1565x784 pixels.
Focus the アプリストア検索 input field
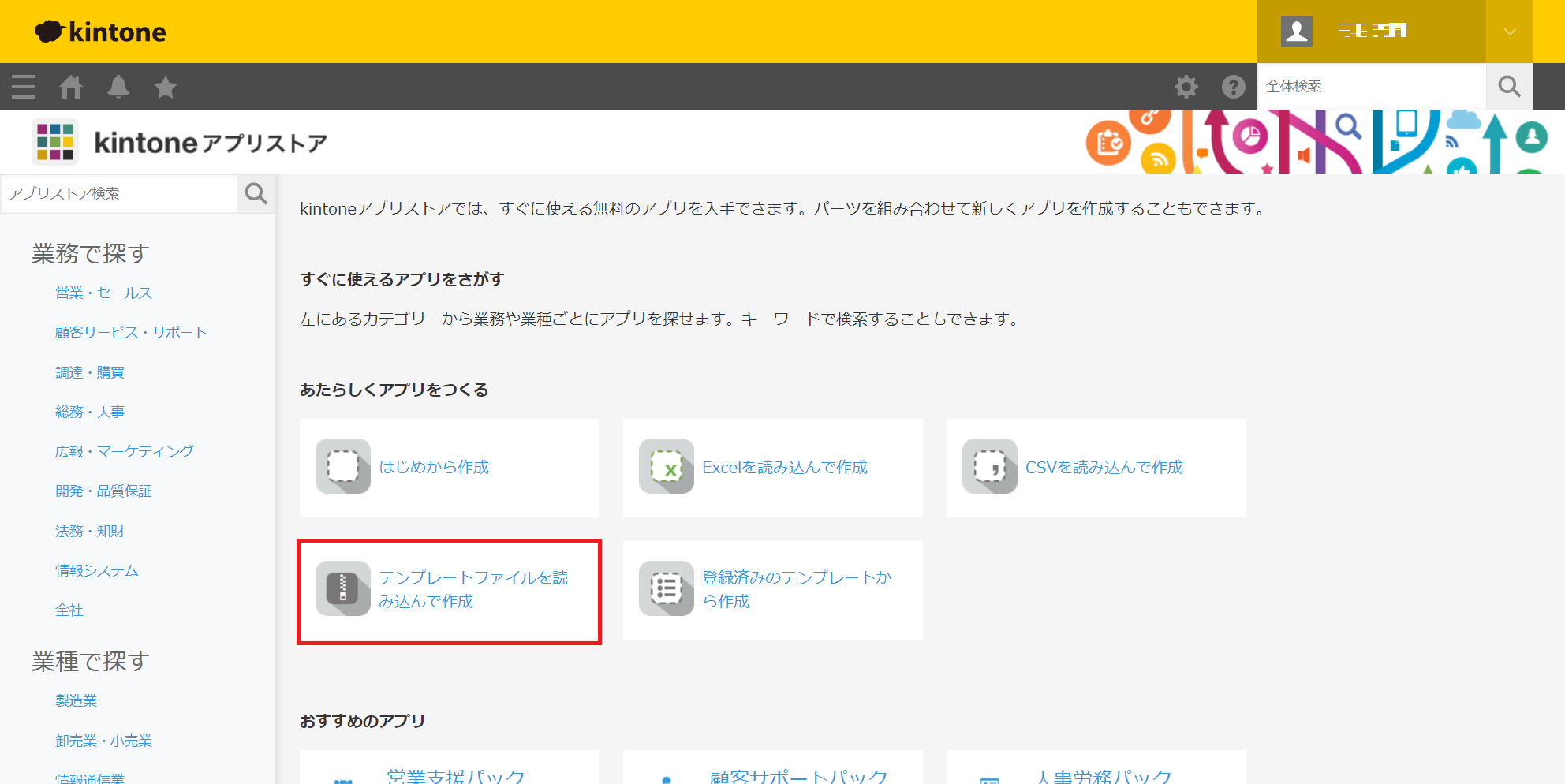click(x=120, y=194)
